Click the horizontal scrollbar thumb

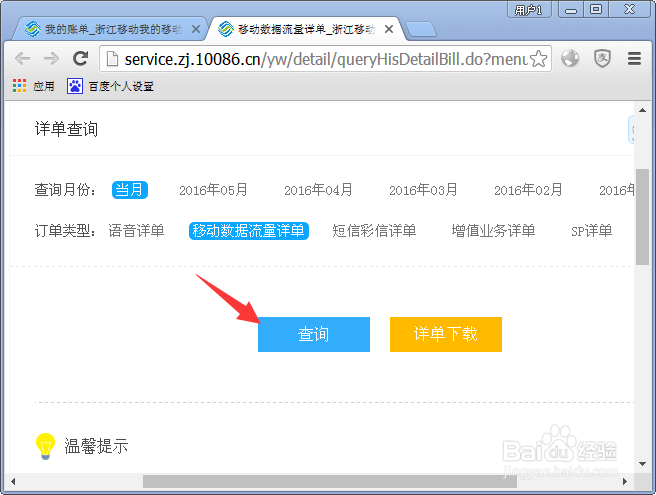click(330, 481)
